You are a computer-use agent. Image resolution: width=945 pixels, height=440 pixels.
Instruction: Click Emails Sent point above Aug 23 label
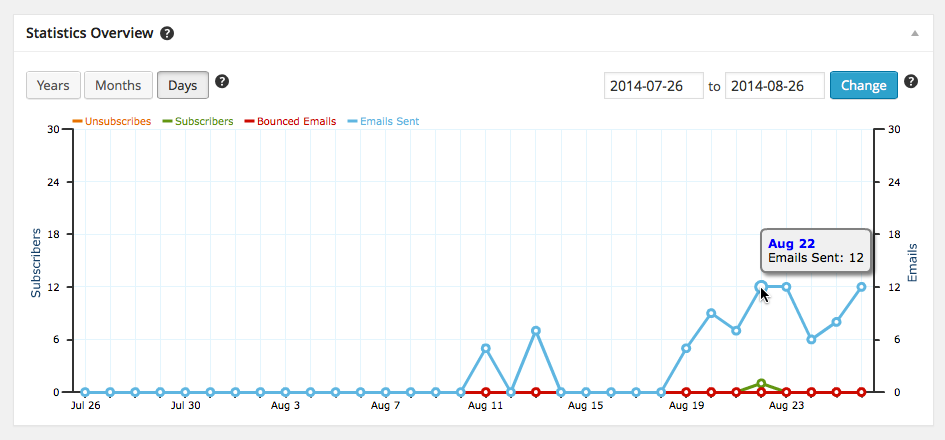[x=786, y=287]
